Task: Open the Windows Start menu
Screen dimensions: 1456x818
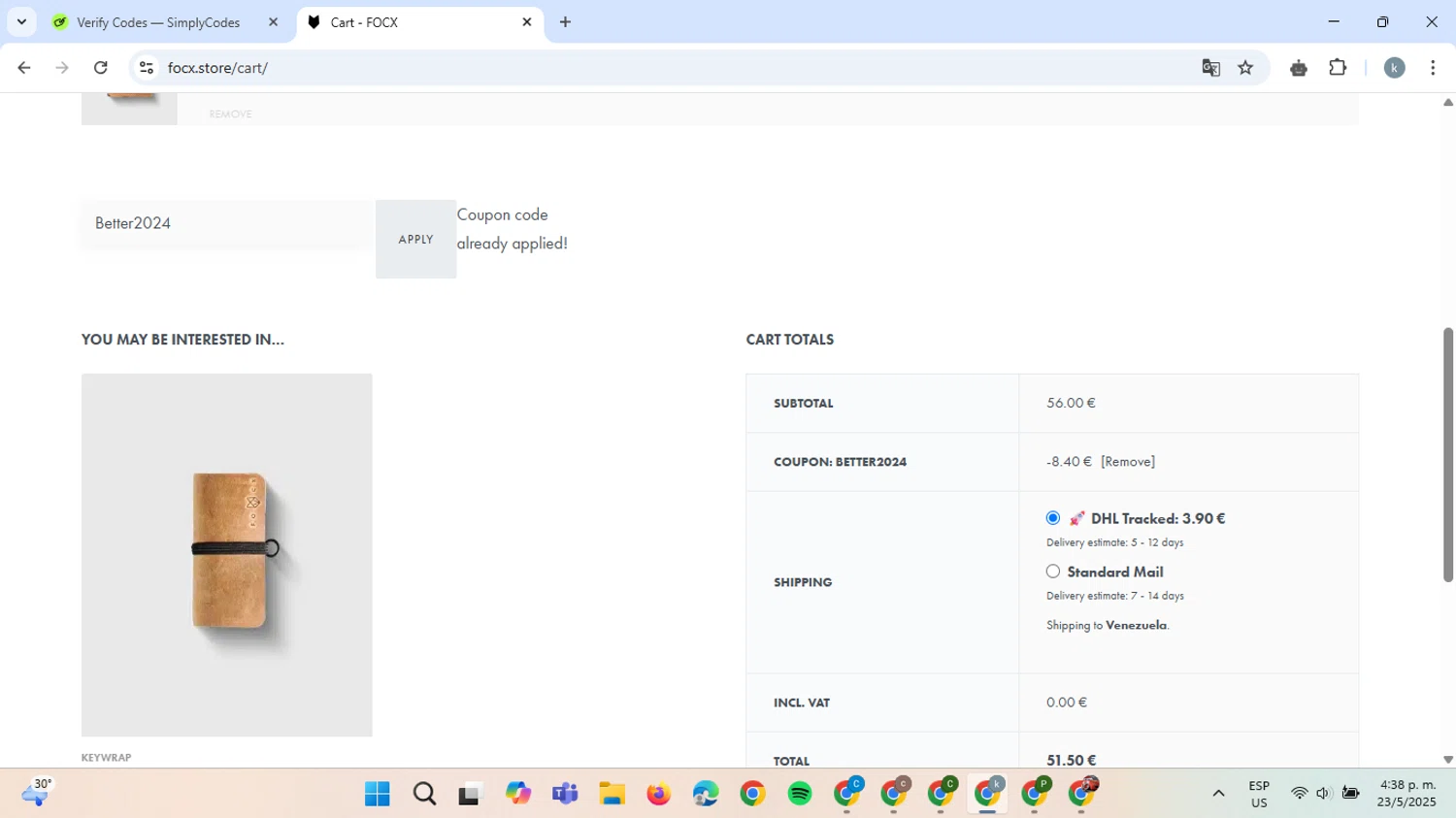Action: [378, 795]
